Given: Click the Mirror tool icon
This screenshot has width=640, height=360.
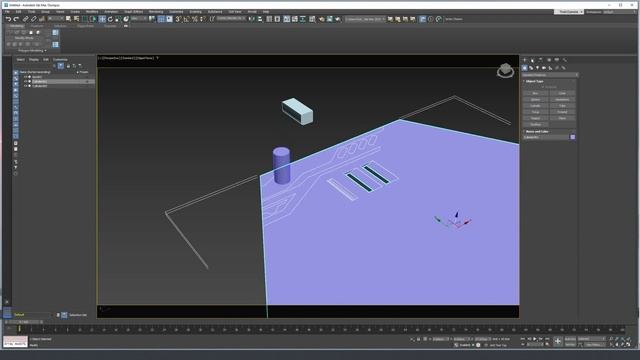Looking at the screenshot, I should 251,19.
